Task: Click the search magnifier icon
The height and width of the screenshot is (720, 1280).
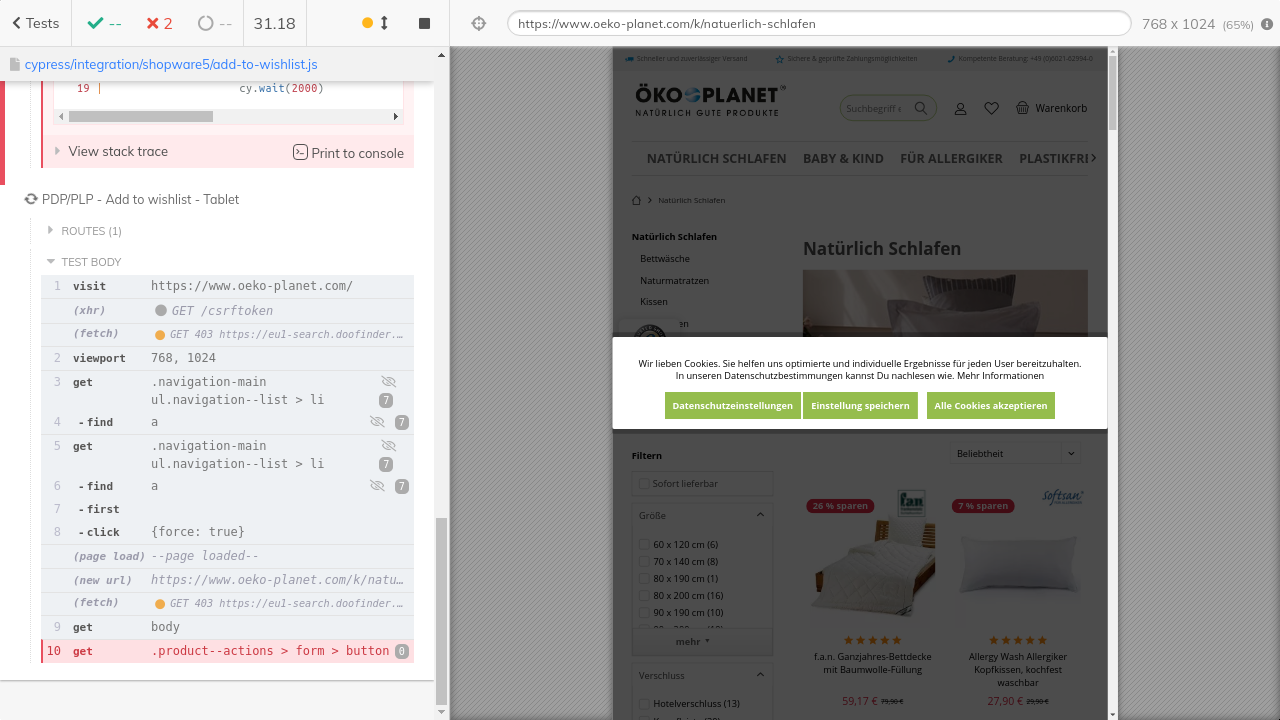Action: click(x=921, y=108)
